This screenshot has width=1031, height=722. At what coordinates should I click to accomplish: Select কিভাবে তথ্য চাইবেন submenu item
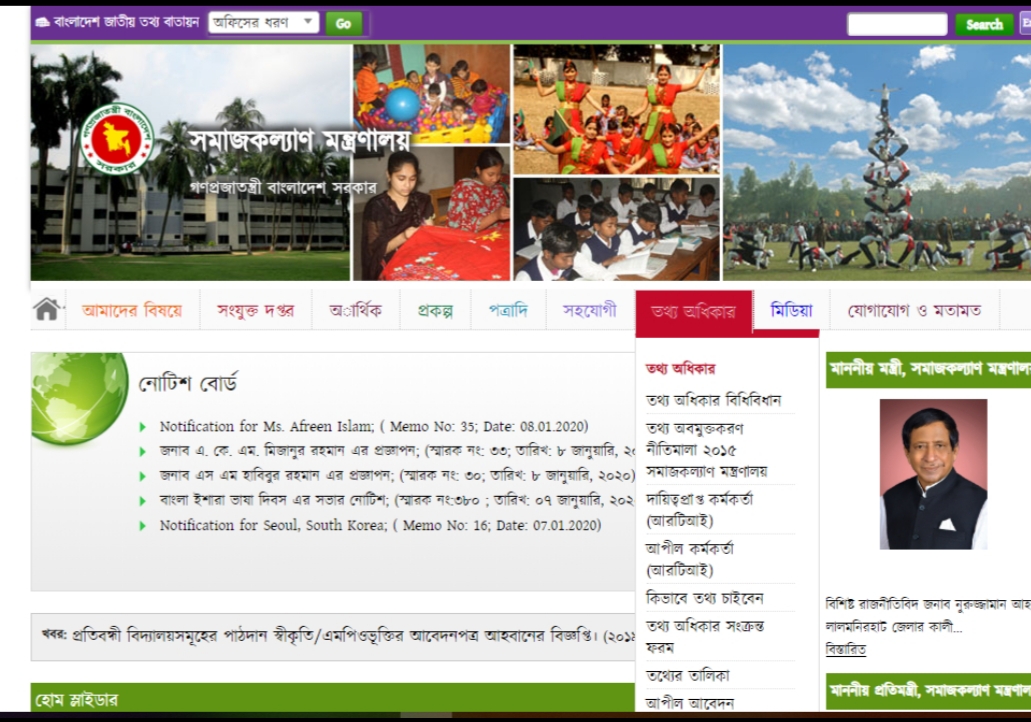pyautogui.click(x=704, y=598)
